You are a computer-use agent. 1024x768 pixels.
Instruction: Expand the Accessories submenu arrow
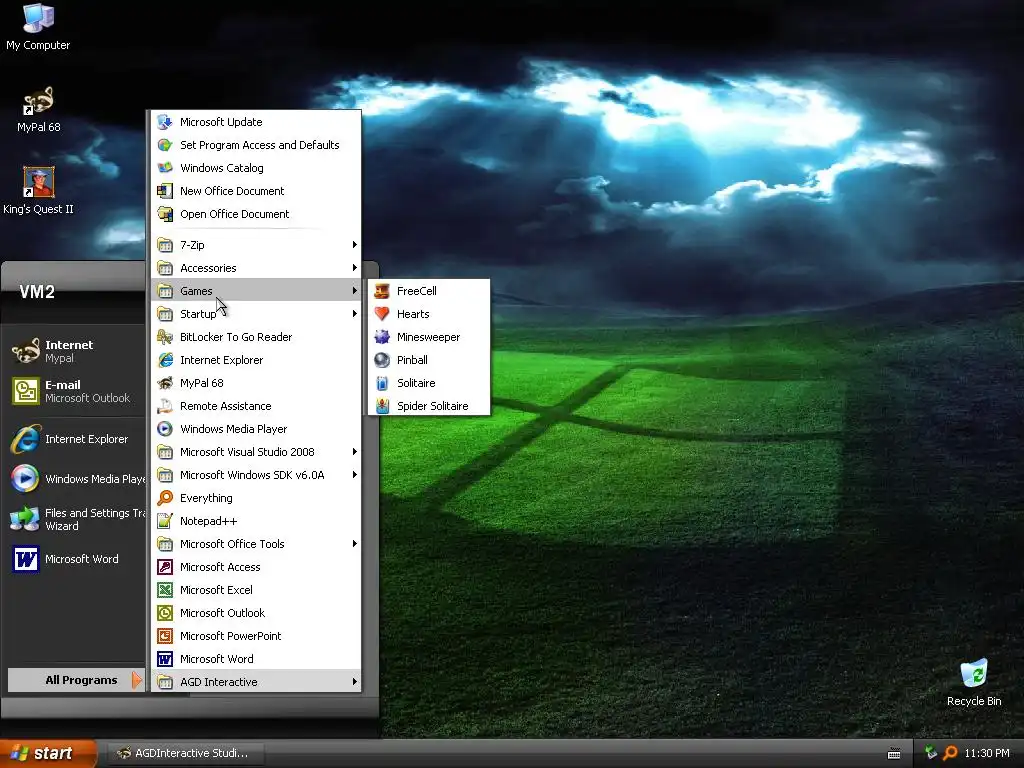[x=355, y=268]
